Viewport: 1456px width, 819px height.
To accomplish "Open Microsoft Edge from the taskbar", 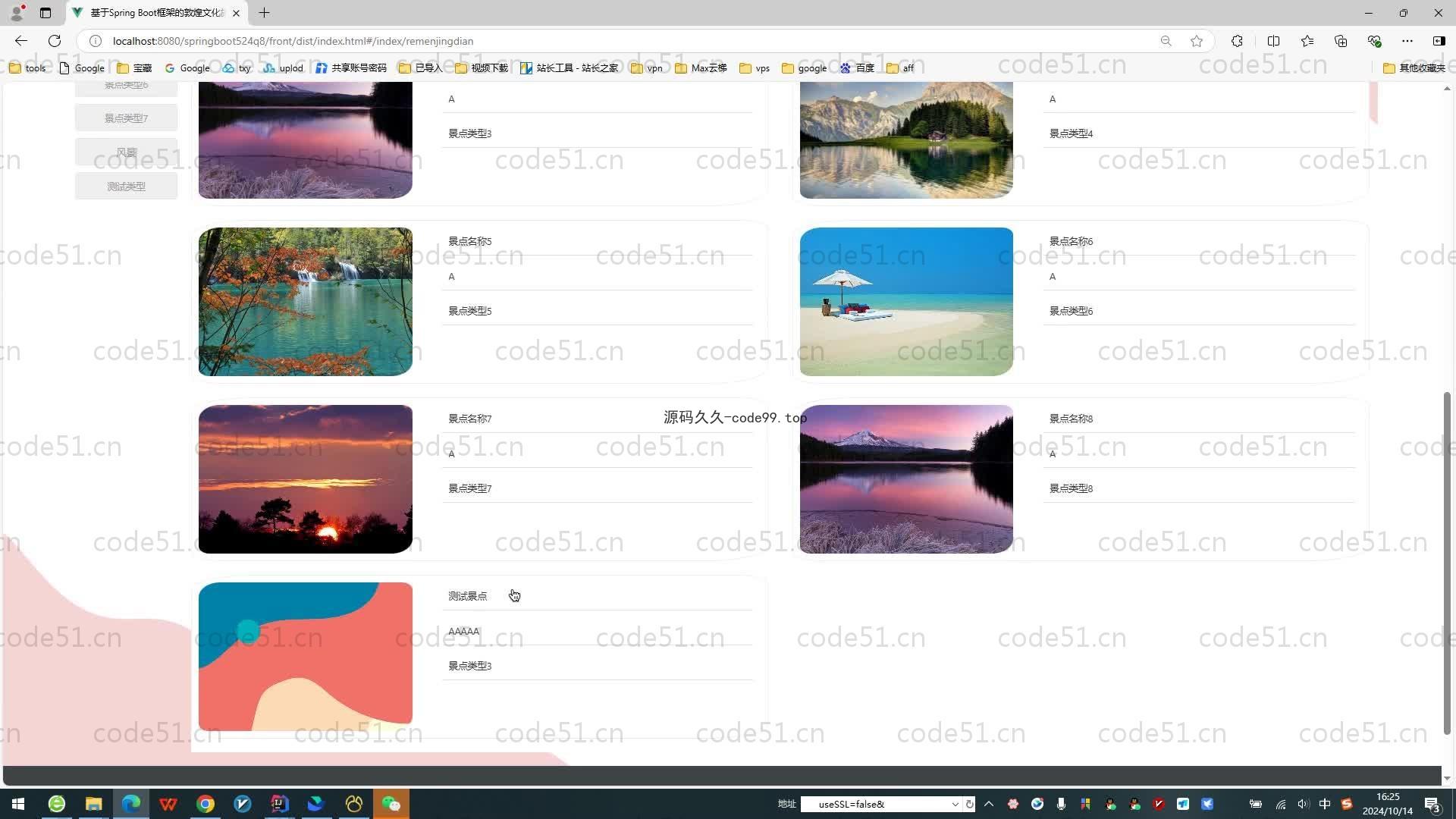I will pos(131,804).
